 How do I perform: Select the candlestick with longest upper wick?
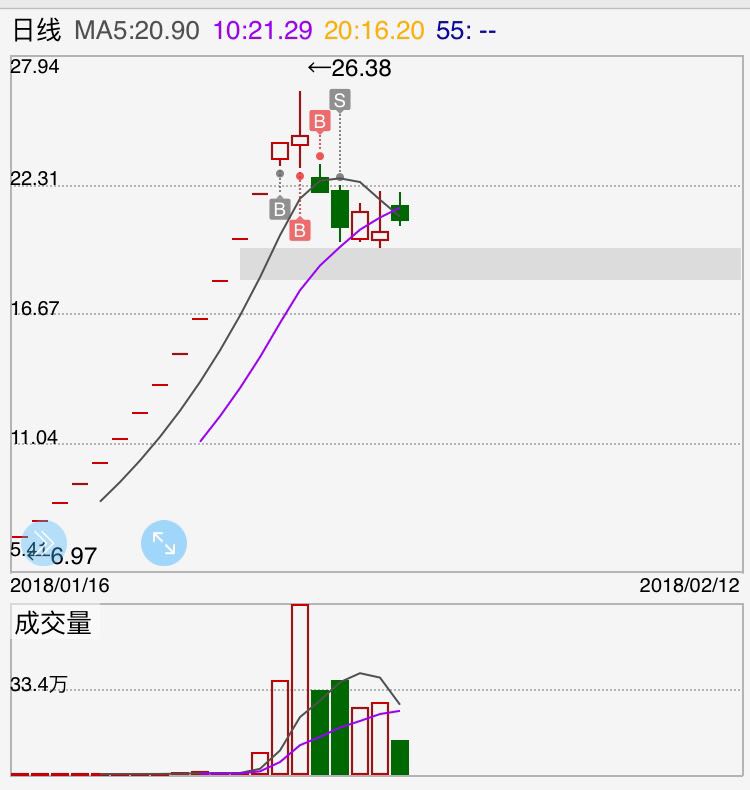pos(300,130)
